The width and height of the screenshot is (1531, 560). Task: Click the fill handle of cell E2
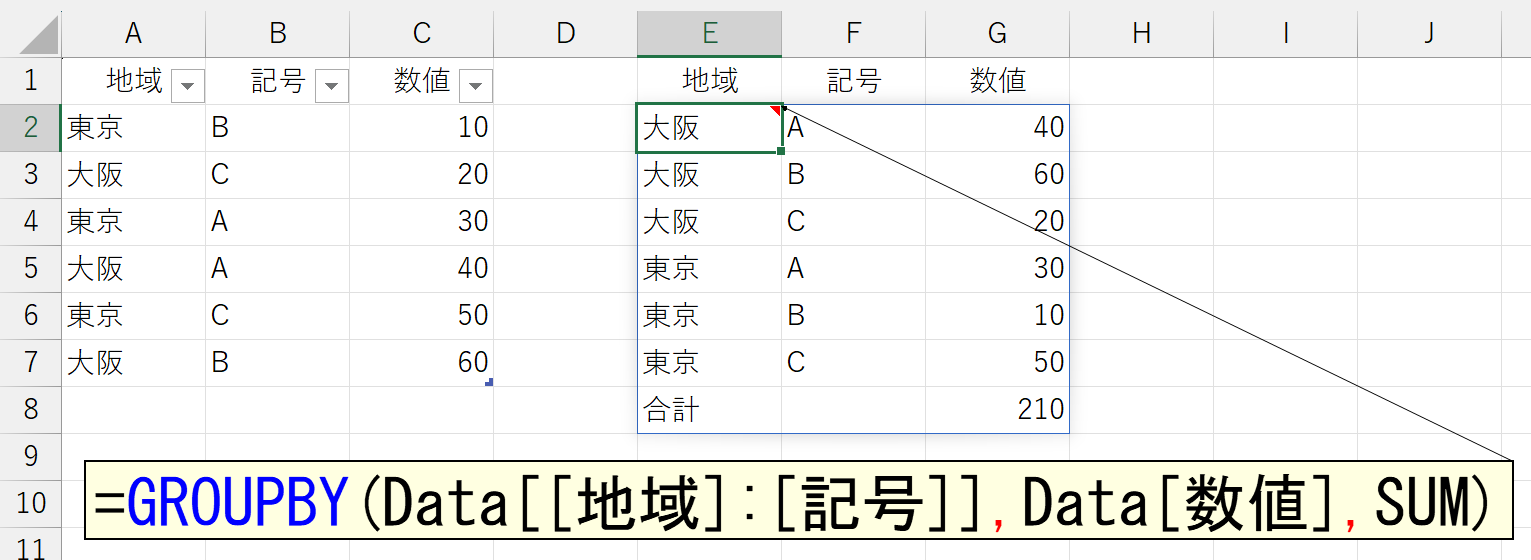point(781,151)
